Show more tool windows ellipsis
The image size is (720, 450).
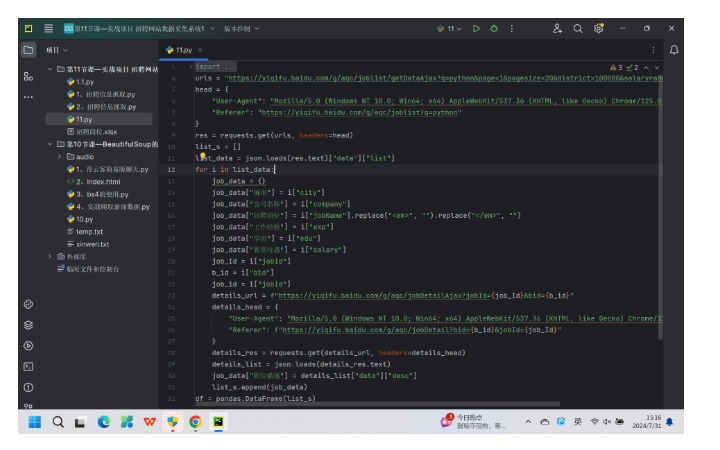click(x=28, y=97)
